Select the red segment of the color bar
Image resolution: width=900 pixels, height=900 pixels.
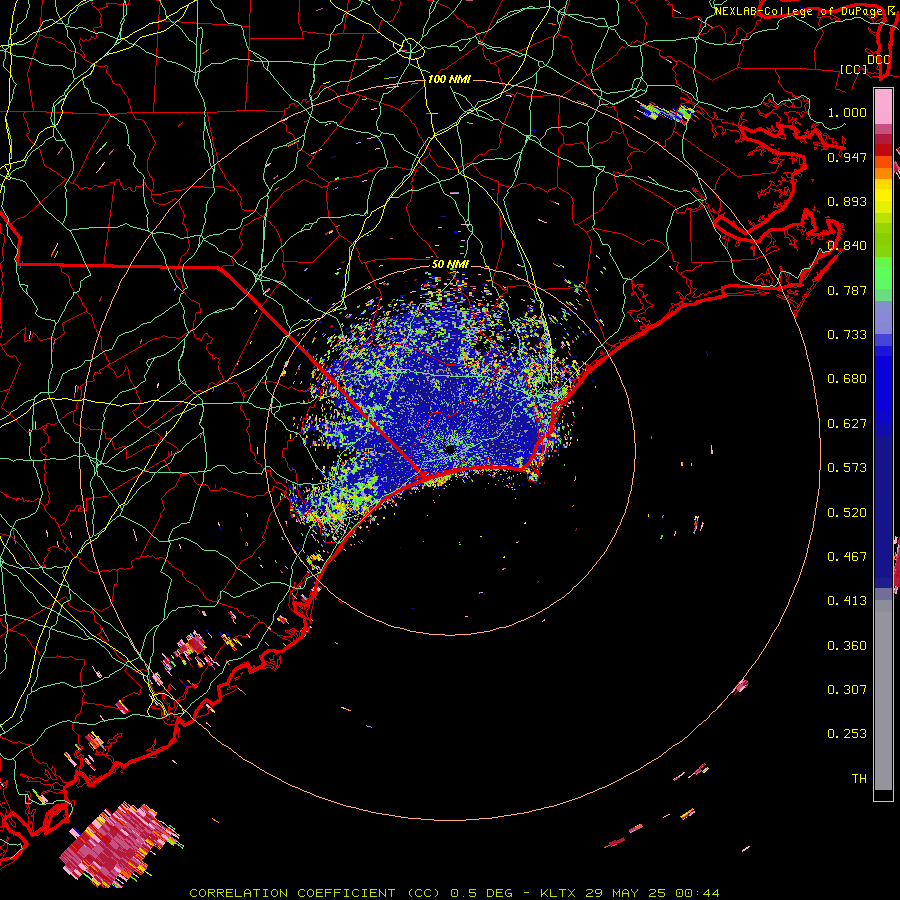(x=883, y=150)
